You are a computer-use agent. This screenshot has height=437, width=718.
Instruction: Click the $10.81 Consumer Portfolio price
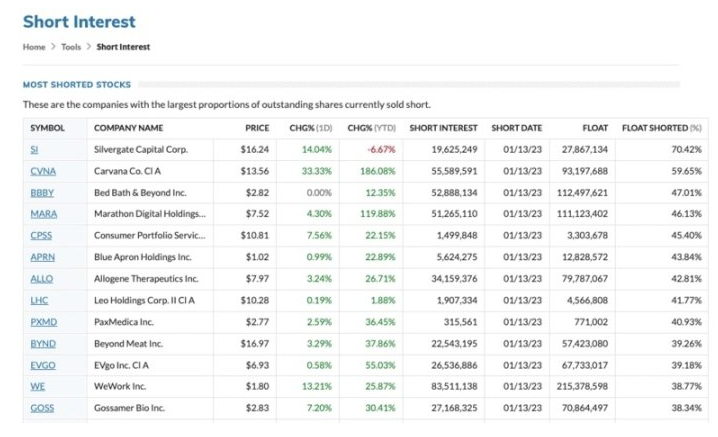click(x=255, y=235)
